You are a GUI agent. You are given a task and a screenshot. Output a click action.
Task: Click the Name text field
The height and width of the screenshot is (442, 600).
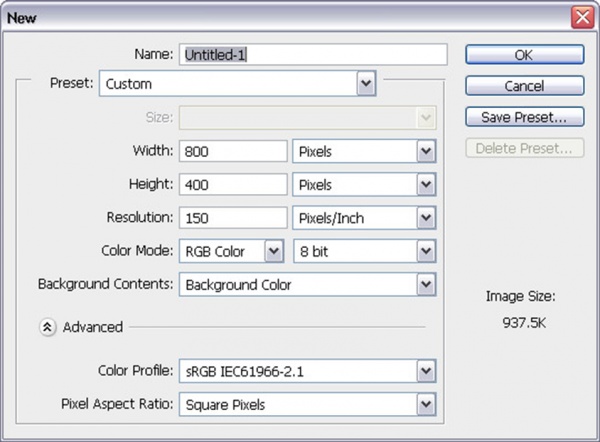tap(312, 55)
